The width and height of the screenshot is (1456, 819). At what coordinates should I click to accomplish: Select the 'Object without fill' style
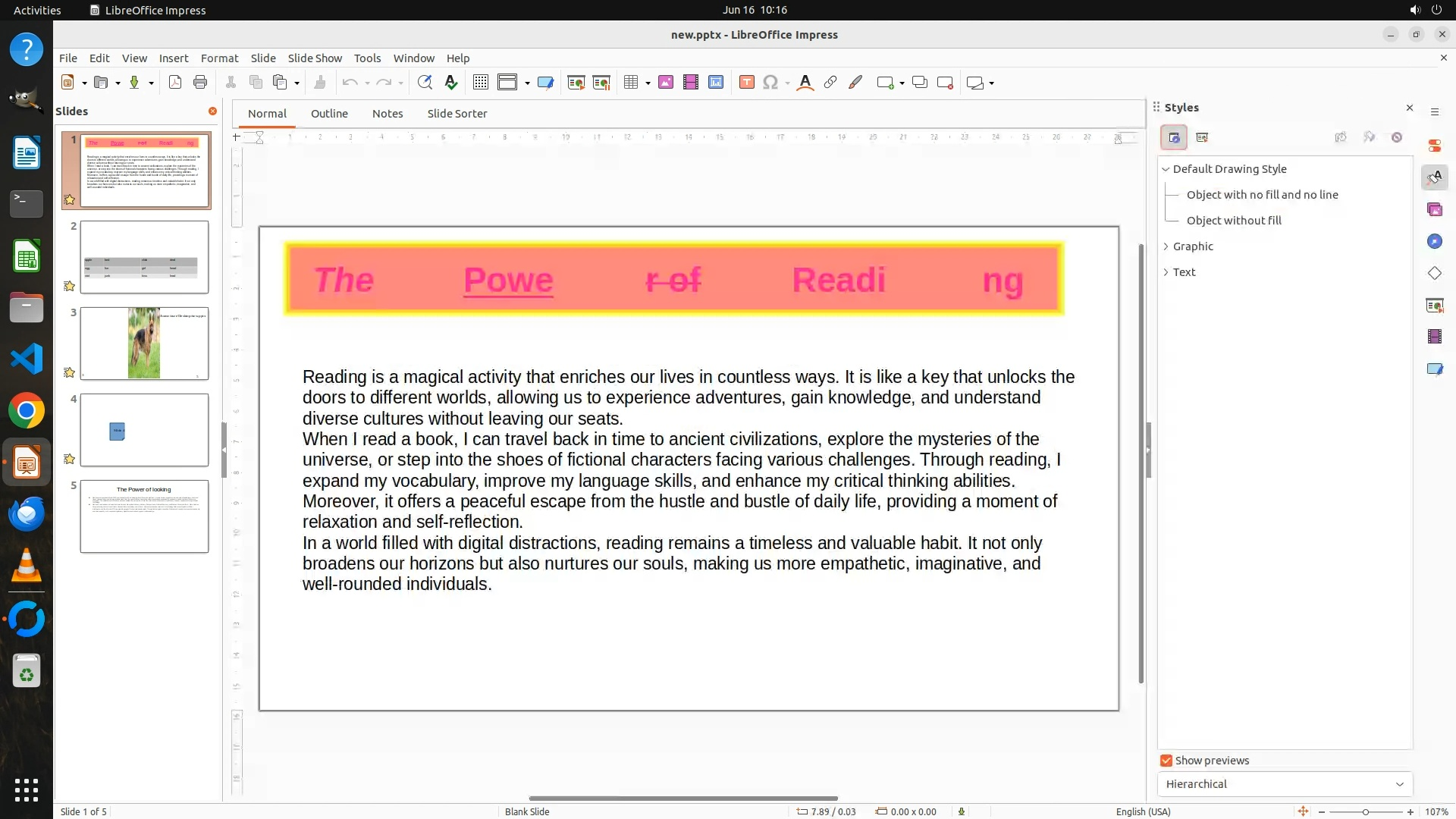coord(1234,221)
